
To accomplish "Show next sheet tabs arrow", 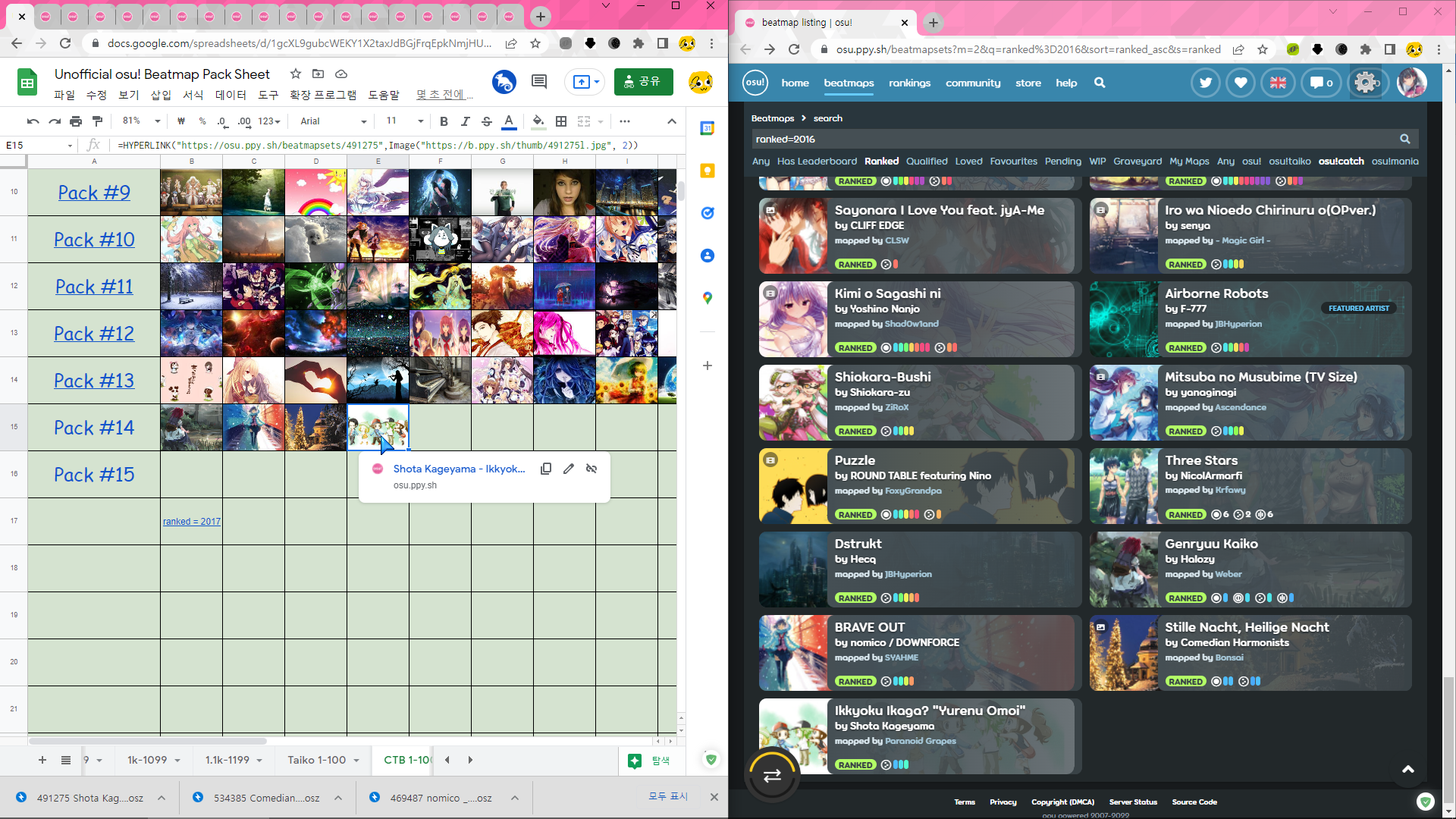I will coord(470,760).
